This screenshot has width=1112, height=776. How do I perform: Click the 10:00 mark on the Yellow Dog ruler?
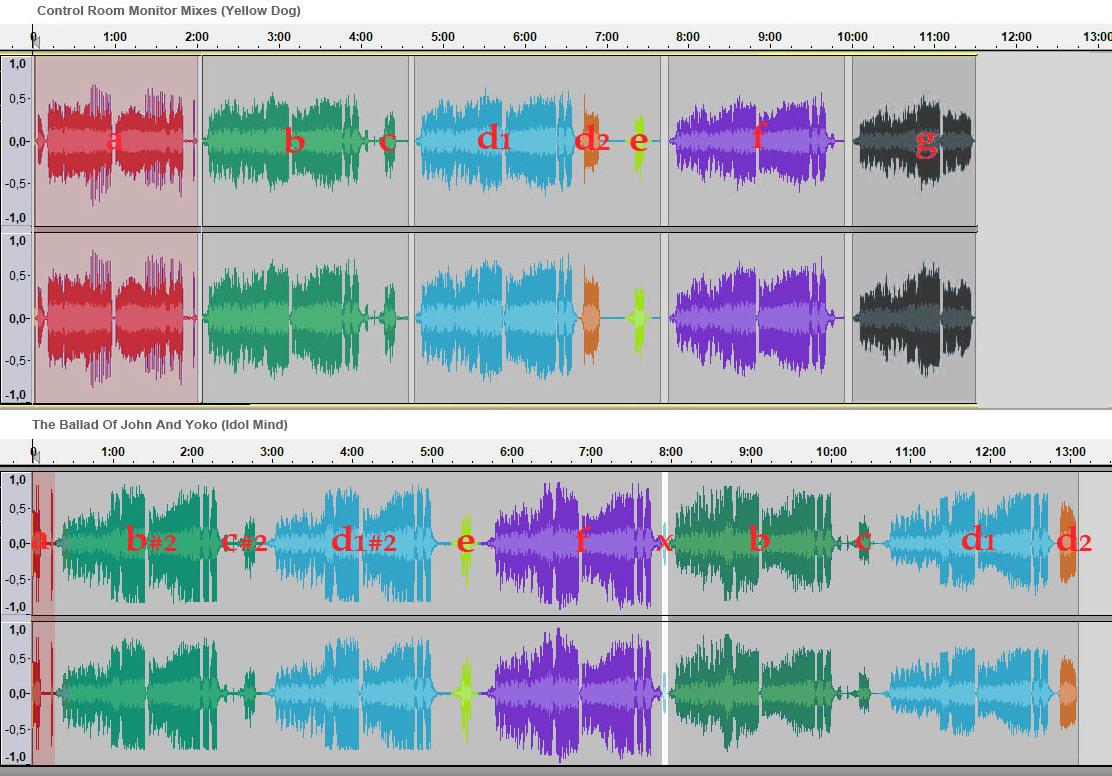pyautogui.click(x=852, y=37)
